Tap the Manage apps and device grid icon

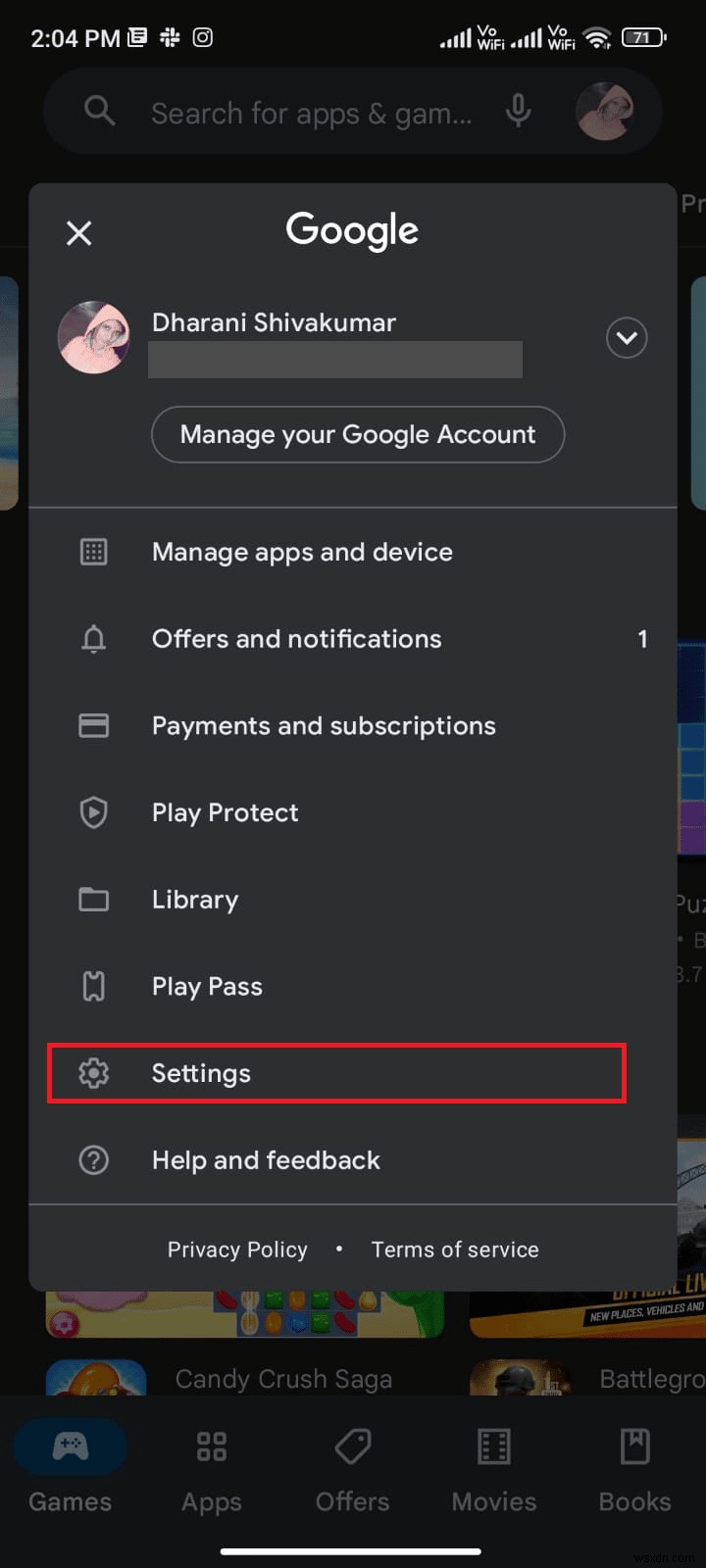point(93,551)
